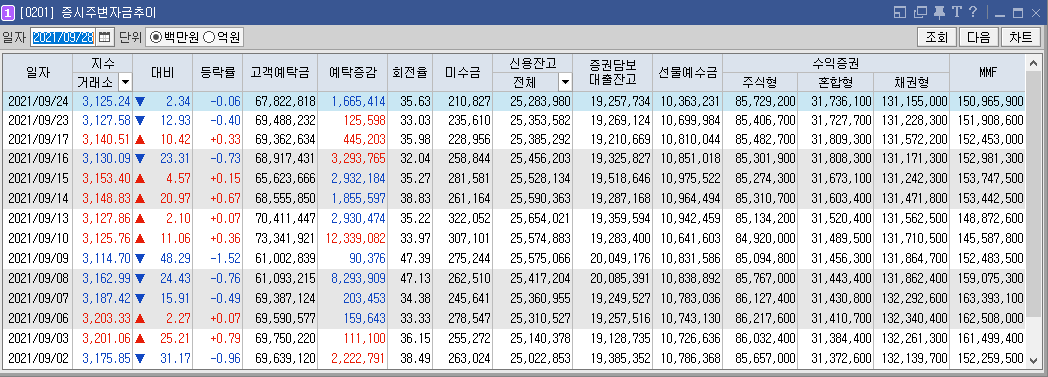Click change rate value -1.52
The image size is (1048, 377).
point(225,258)
